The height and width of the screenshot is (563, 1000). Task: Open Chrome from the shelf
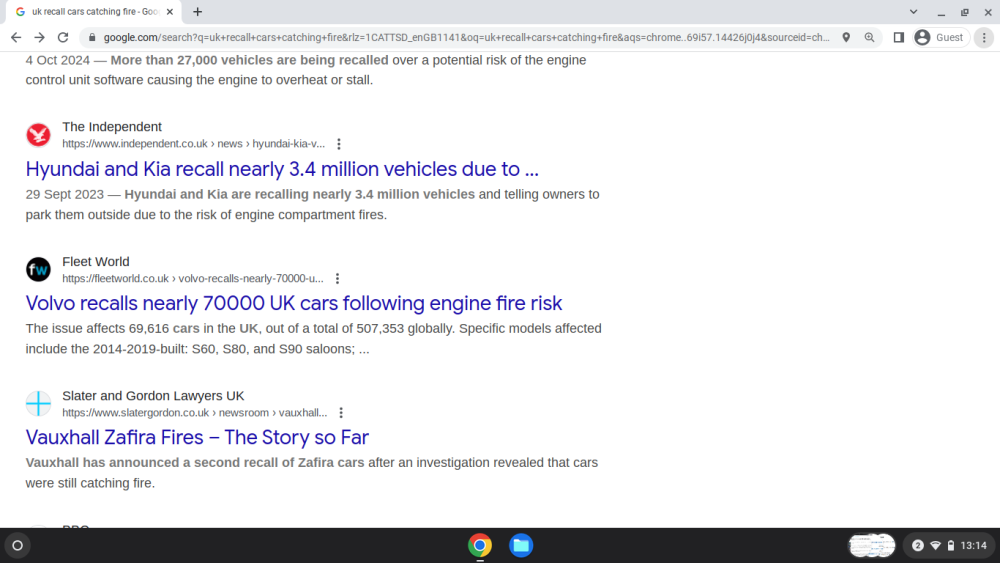point(480,546)
